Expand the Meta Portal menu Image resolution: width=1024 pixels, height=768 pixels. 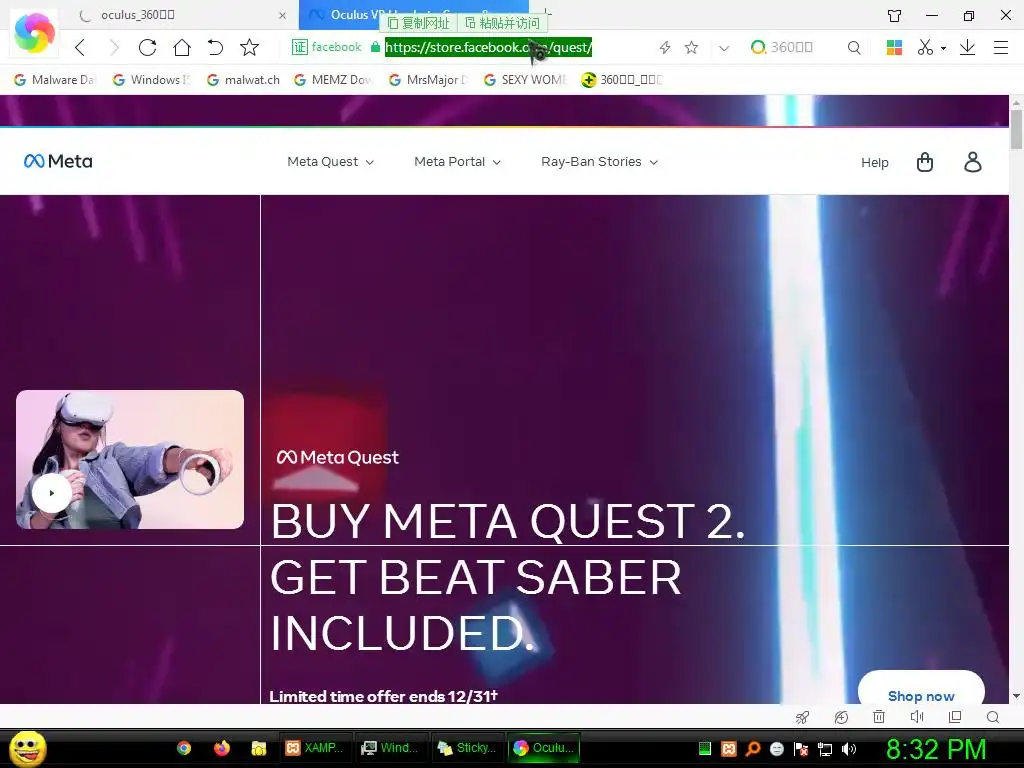point(457,162)
